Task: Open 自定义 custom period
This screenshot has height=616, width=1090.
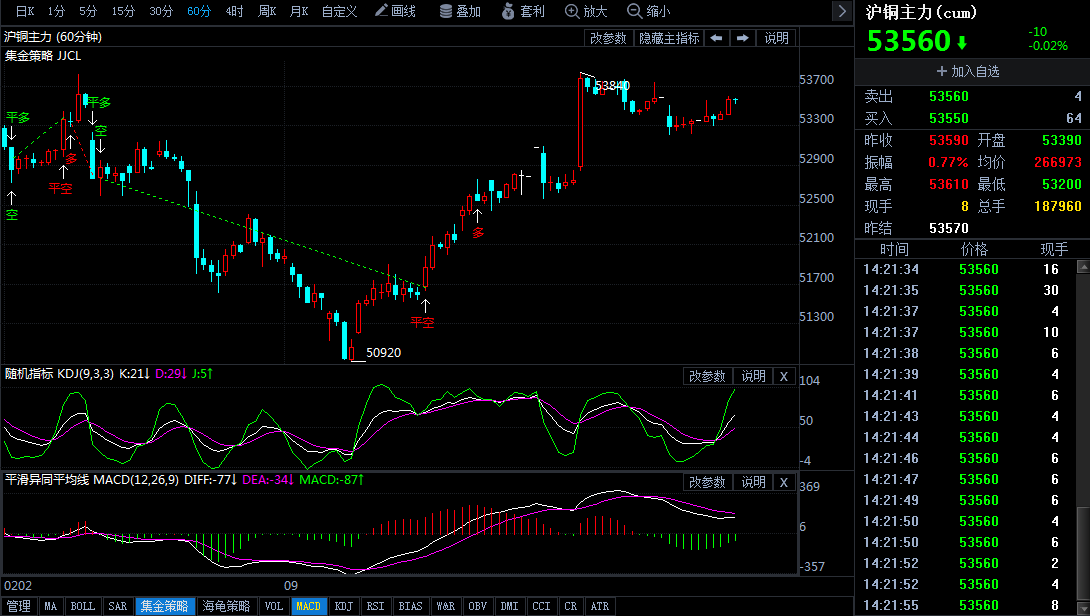Action: pos(339,11)
